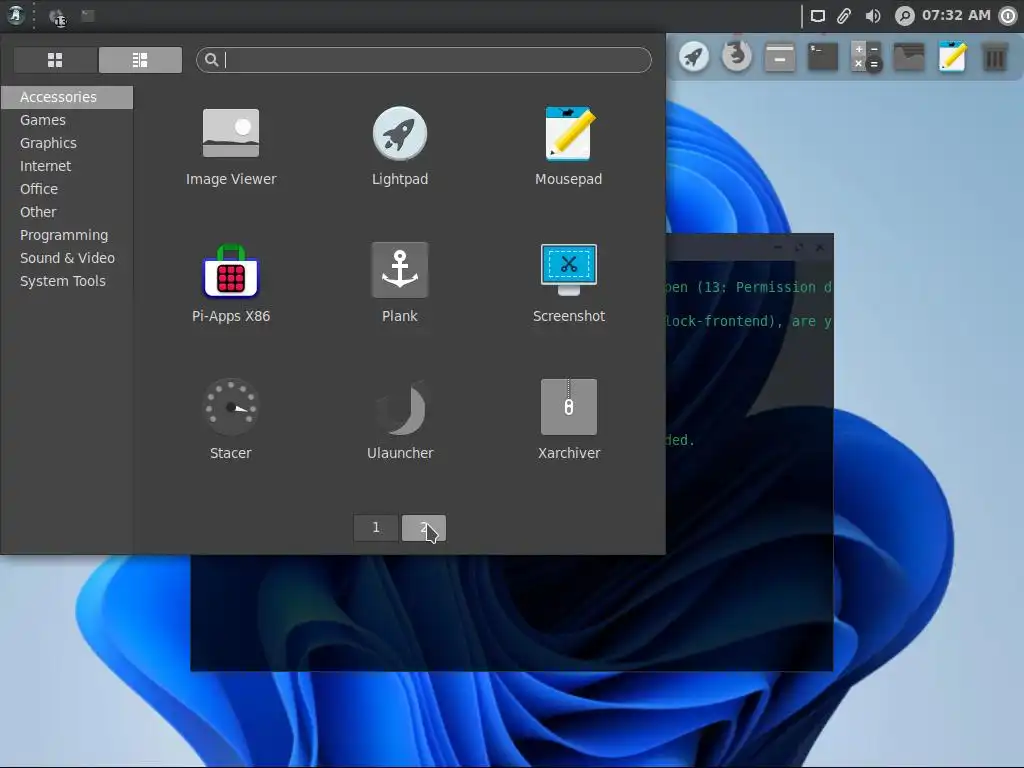Open the notepad editor icon in dock
The height and width of the screenshot is (768, 1024).
(952, 56)
